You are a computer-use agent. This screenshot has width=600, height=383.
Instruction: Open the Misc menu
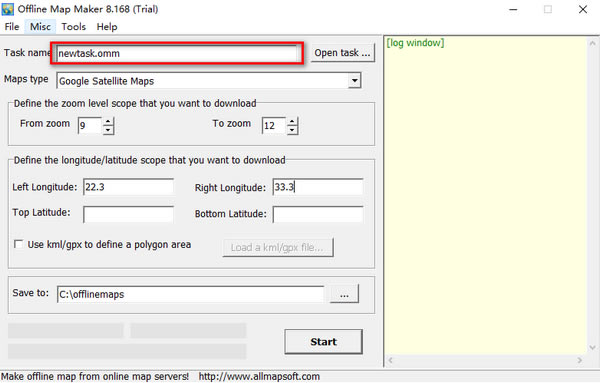tap(40, 27)
